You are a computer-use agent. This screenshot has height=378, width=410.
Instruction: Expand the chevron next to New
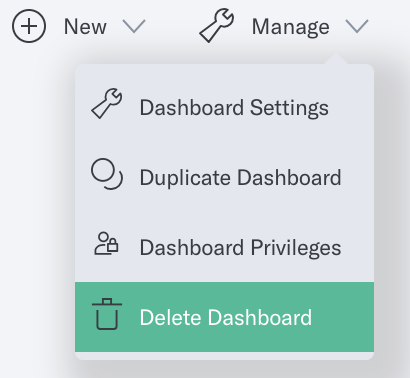pos(134,26)
